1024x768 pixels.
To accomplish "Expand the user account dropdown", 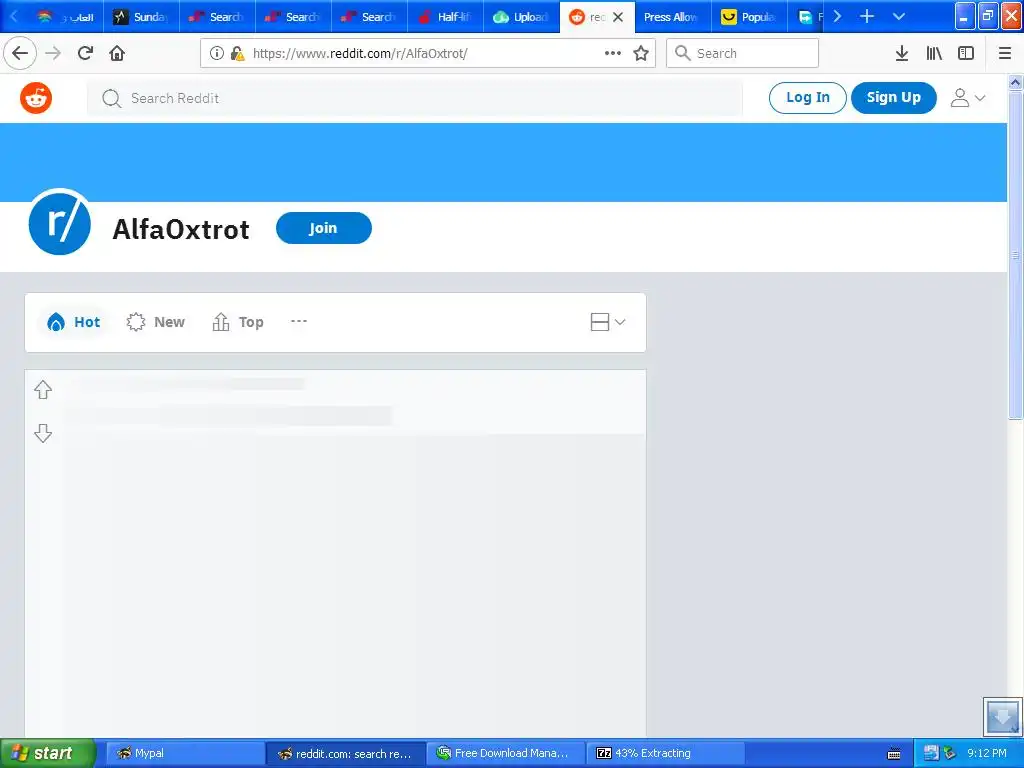I will click(x=968, y=98).
